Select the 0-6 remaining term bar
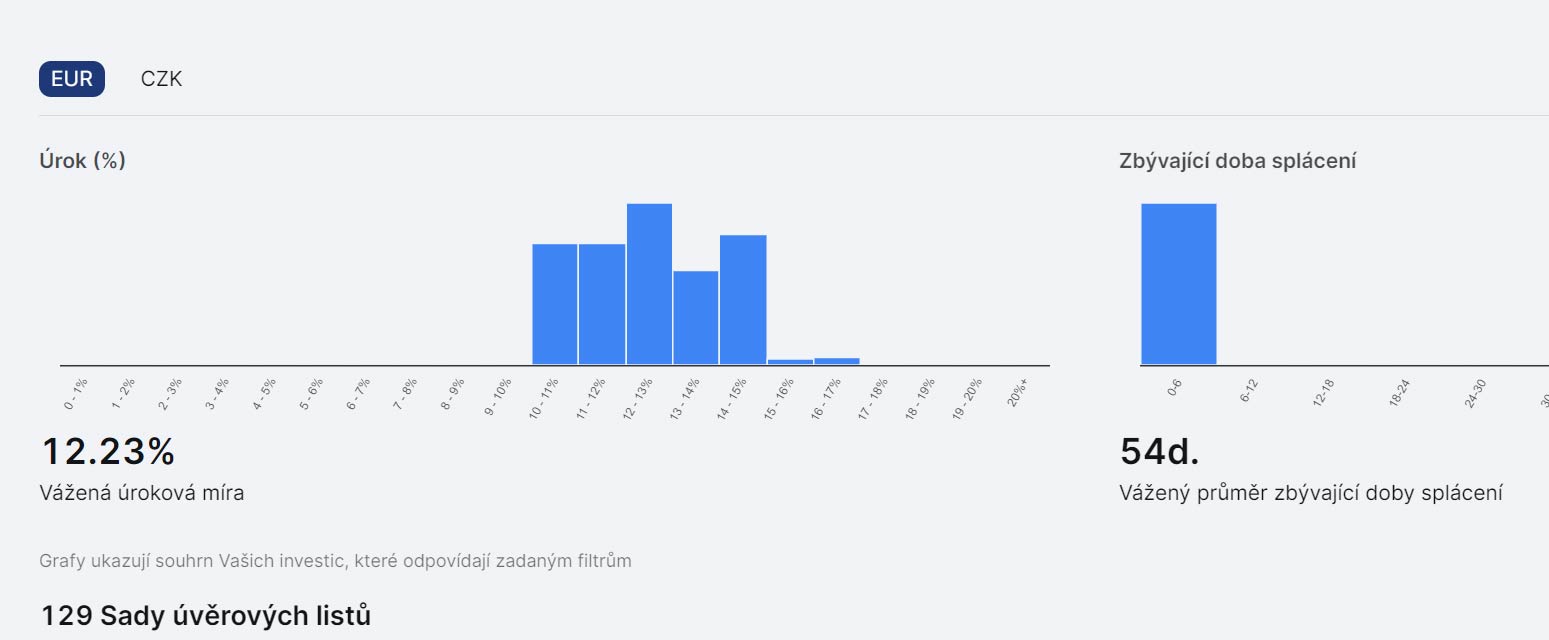The image size is (1549, 640). pos(1179,284)
